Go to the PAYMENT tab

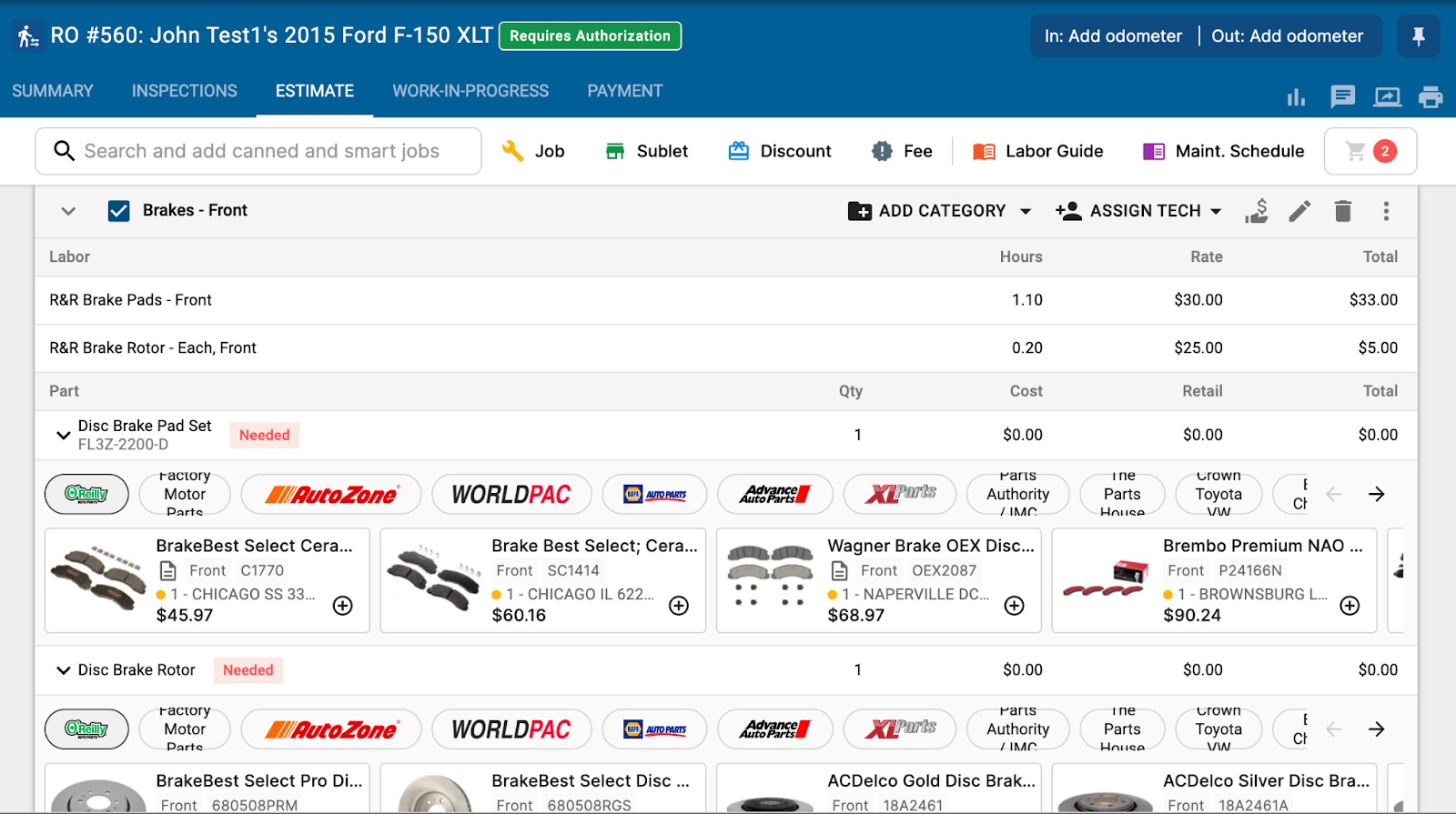(x=624, y=91)
